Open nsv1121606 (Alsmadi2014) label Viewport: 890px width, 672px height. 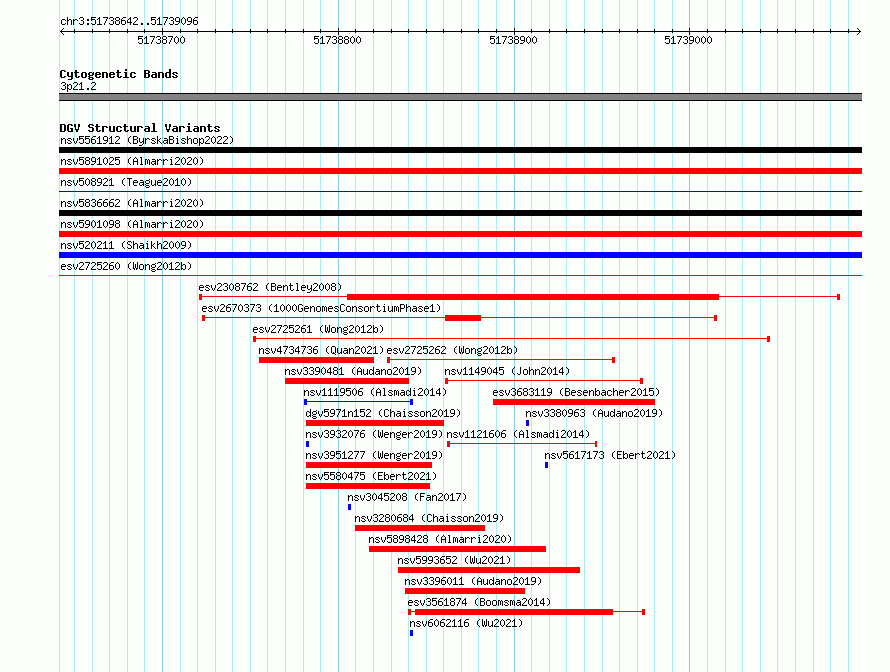518,434
